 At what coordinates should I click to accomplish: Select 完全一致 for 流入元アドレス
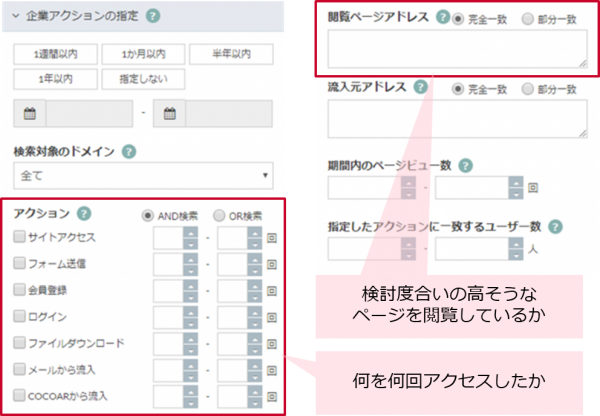(458, 89)
